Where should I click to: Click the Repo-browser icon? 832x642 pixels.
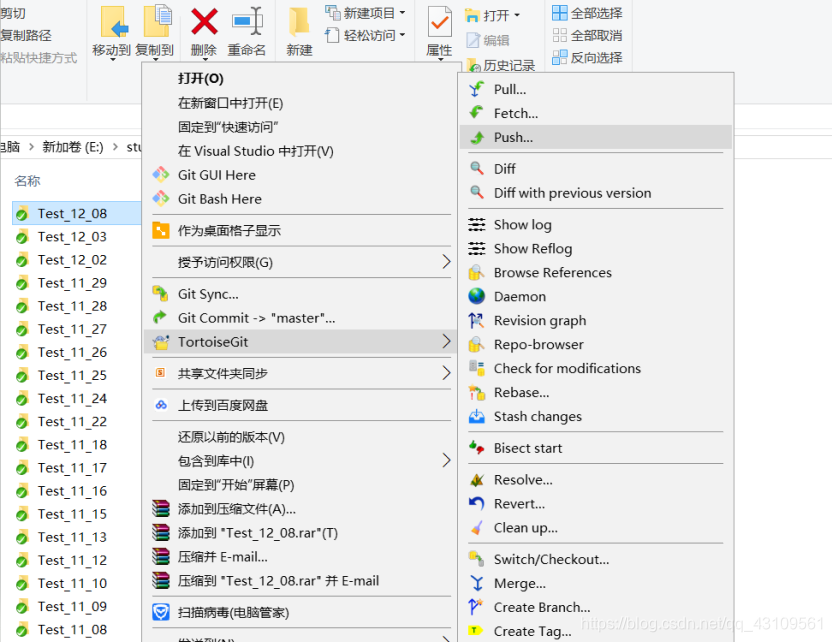tap(476, 345)
